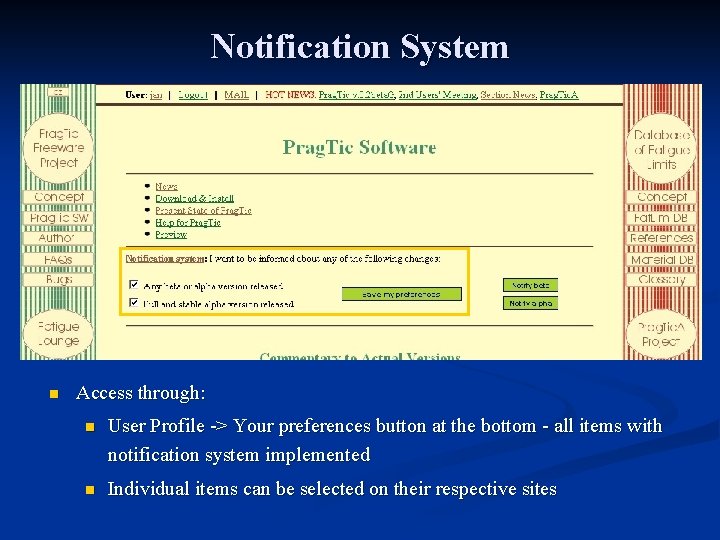Toggle 'Full and stable alpha version released' checkbox
The image size is (720, 540).
(x=134, y=303)
